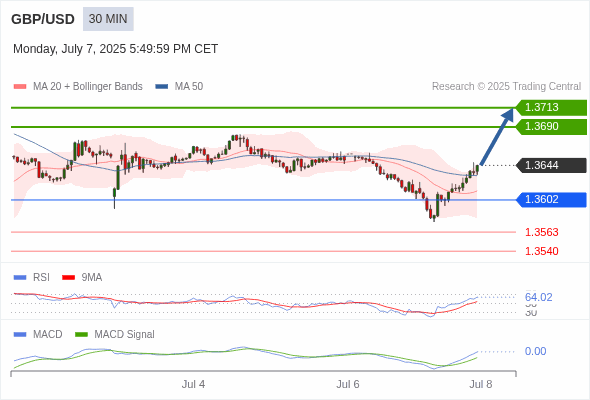Click the 'MA 50' legend label

coord(189,87)
